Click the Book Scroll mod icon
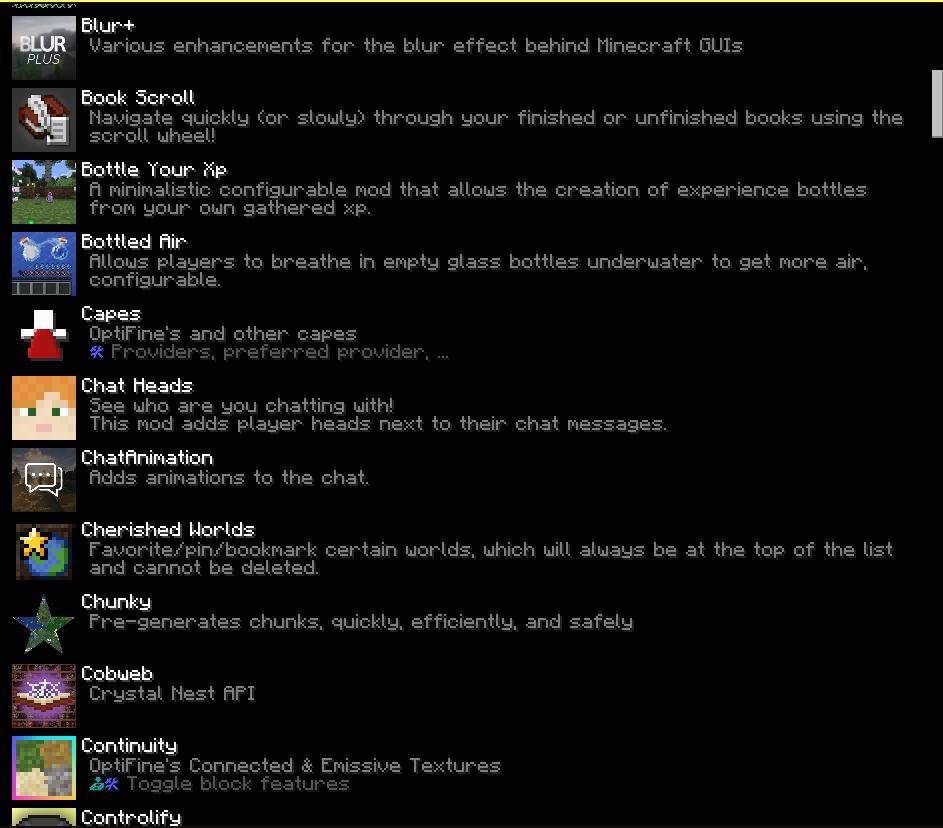Screen dimensions: 943x828 44,120
